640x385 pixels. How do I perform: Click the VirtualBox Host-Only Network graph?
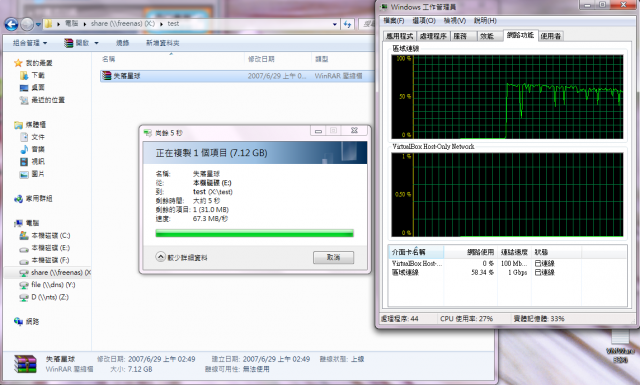(x=507, y=195)
